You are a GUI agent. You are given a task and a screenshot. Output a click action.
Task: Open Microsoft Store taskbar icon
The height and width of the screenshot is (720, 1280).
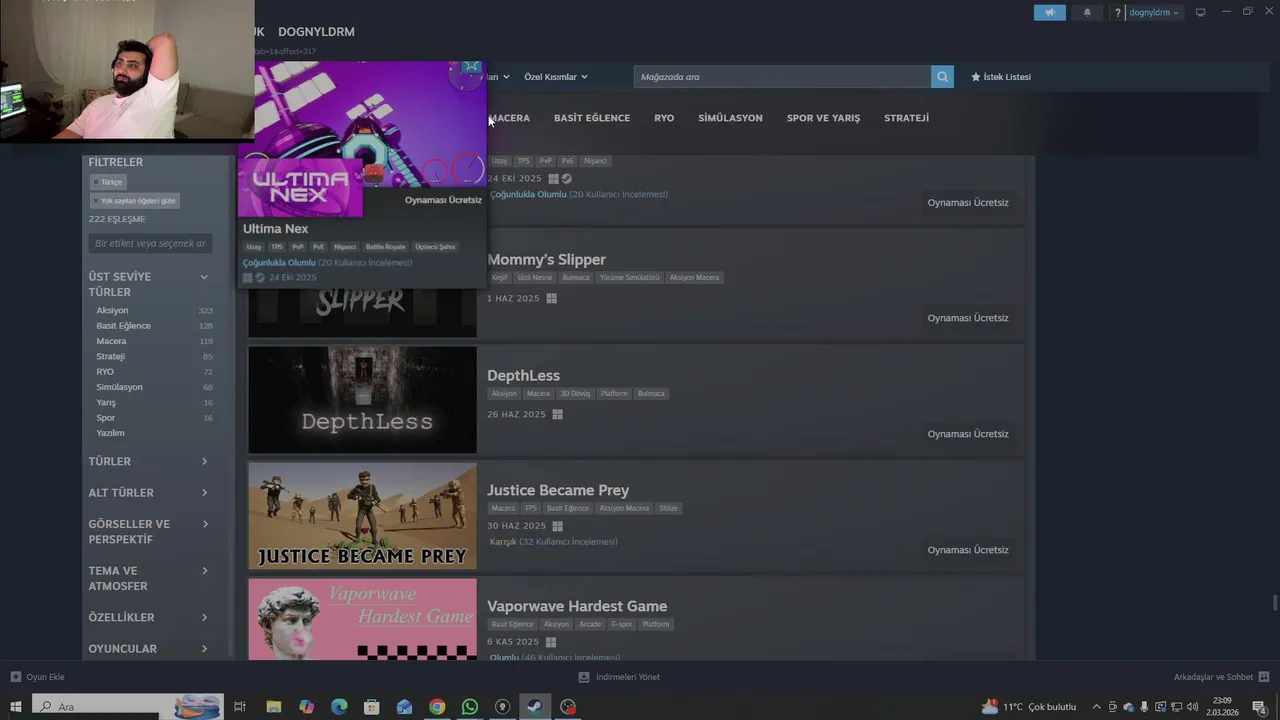[372, 707]
